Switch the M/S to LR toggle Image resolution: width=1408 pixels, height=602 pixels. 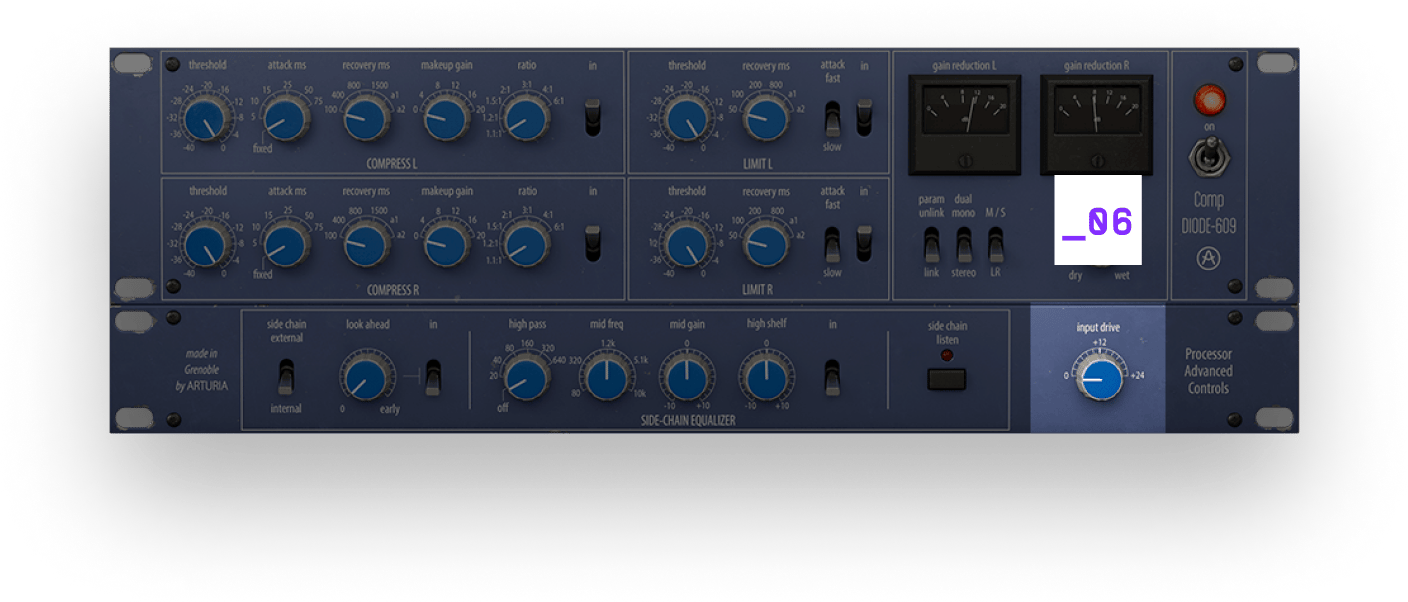[x=996, y=245]
